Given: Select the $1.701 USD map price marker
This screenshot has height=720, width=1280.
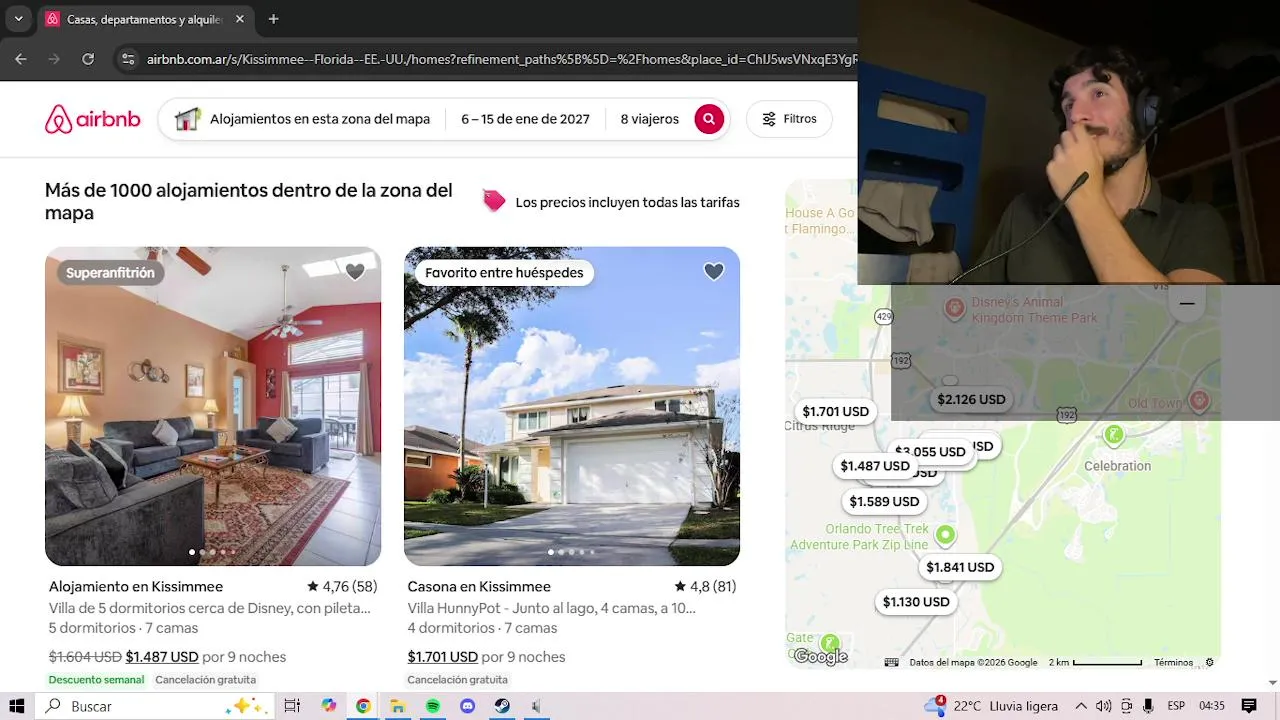Looking at the screenshot, I should click(x=835, y=411).
